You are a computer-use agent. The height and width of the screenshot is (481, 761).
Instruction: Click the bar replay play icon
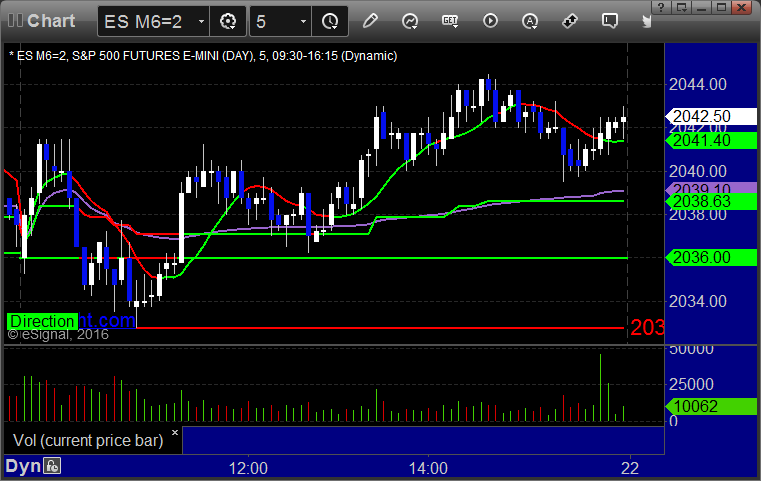[x=490, y=21]
